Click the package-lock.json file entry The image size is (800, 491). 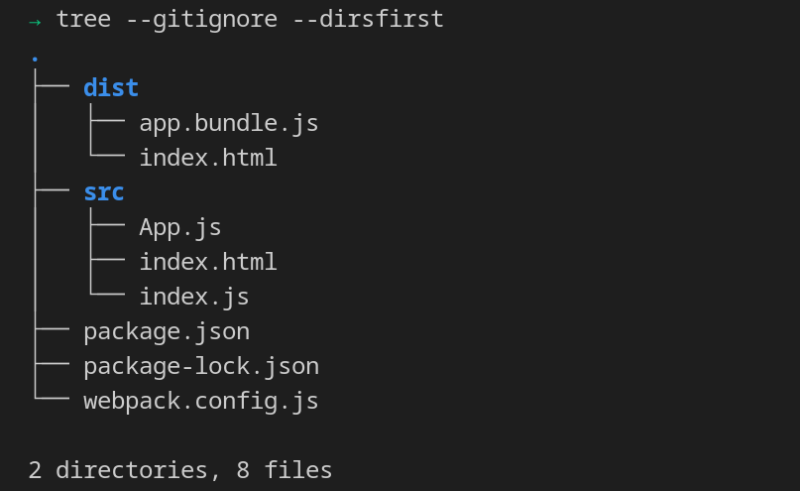point(201,367)
